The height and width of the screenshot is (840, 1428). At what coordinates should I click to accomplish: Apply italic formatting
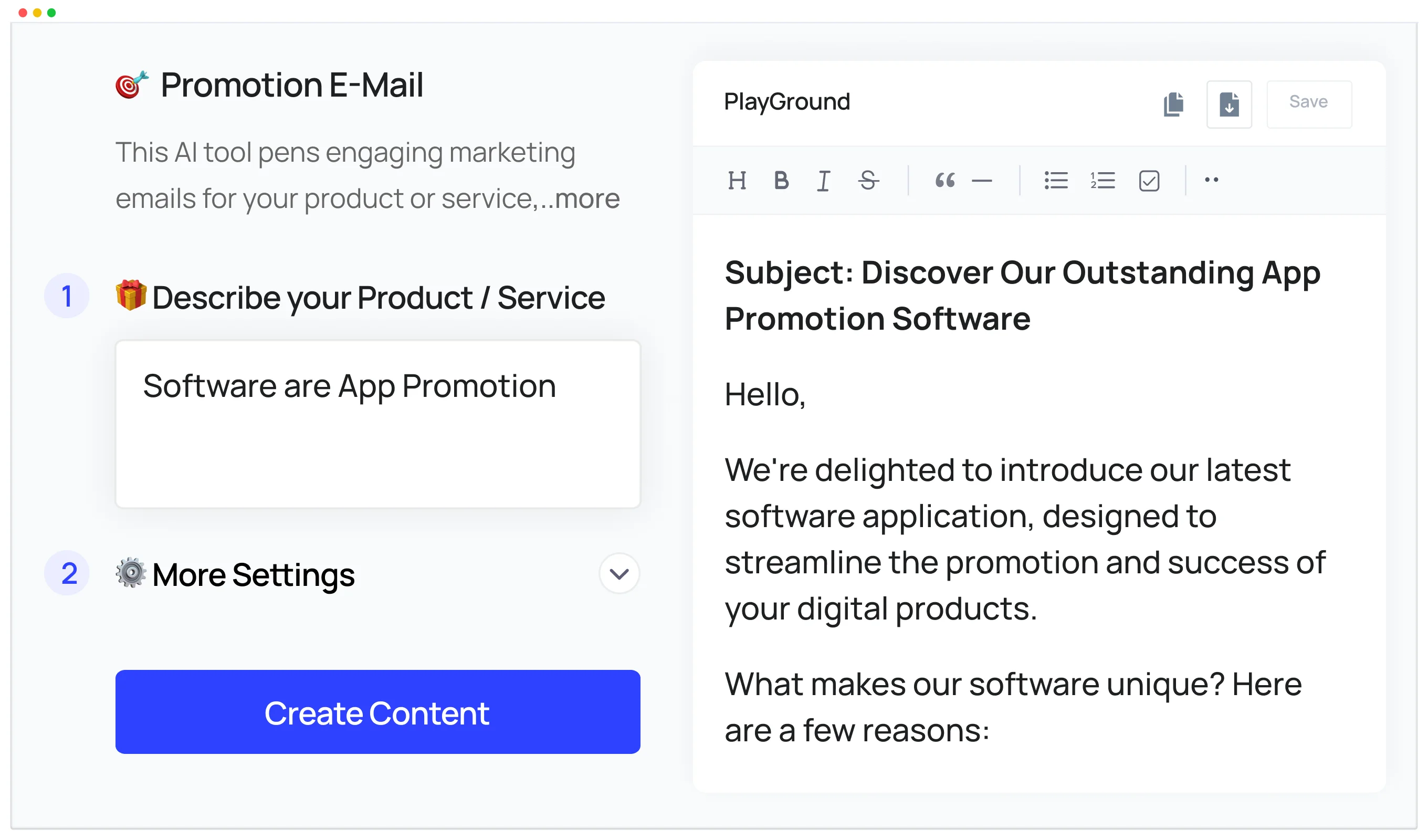point(824,180)
